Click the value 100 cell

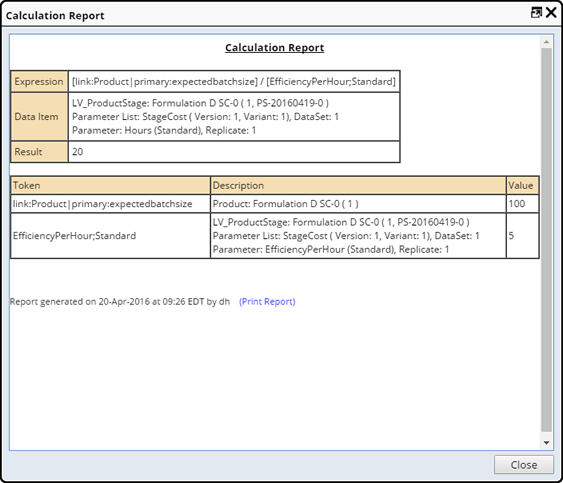click(x=522, y=204)
